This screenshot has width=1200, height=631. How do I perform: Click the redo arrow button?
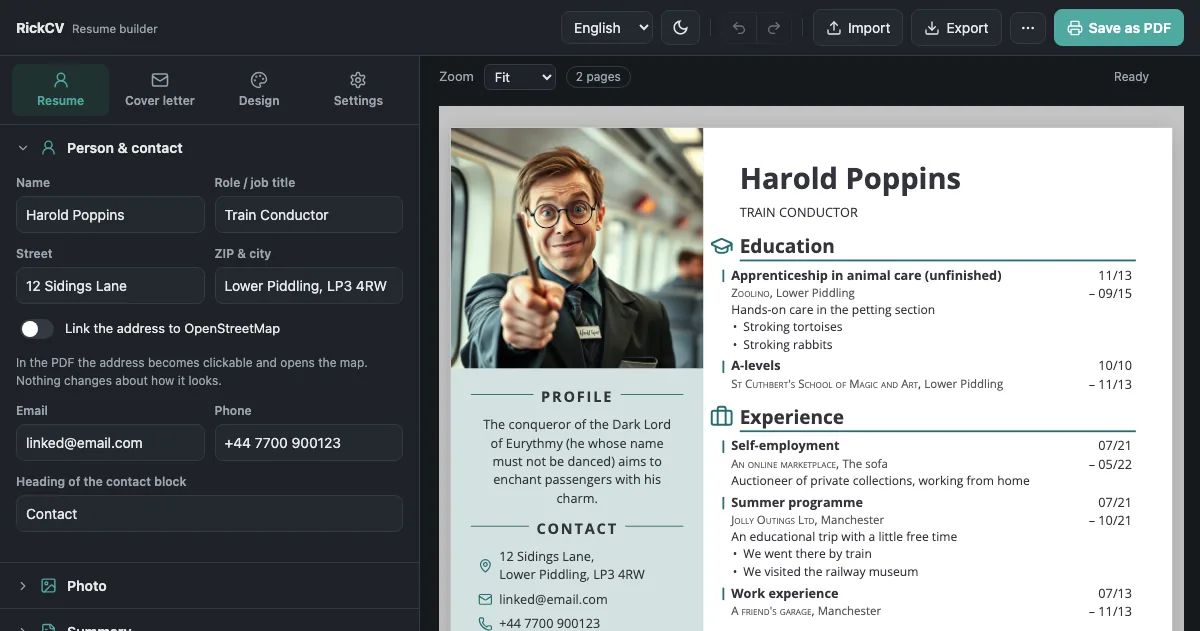tap(773, 28)
